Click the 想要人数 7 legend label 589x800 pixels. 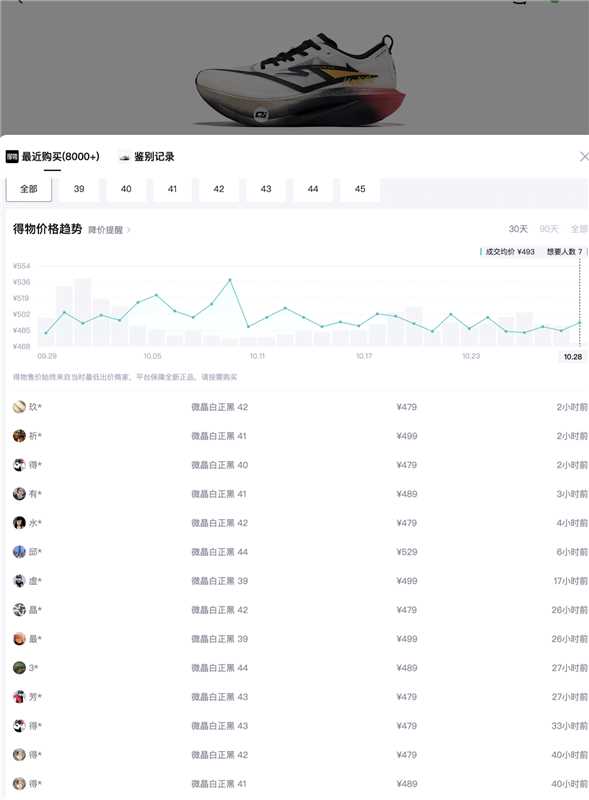tap(565, 252)
